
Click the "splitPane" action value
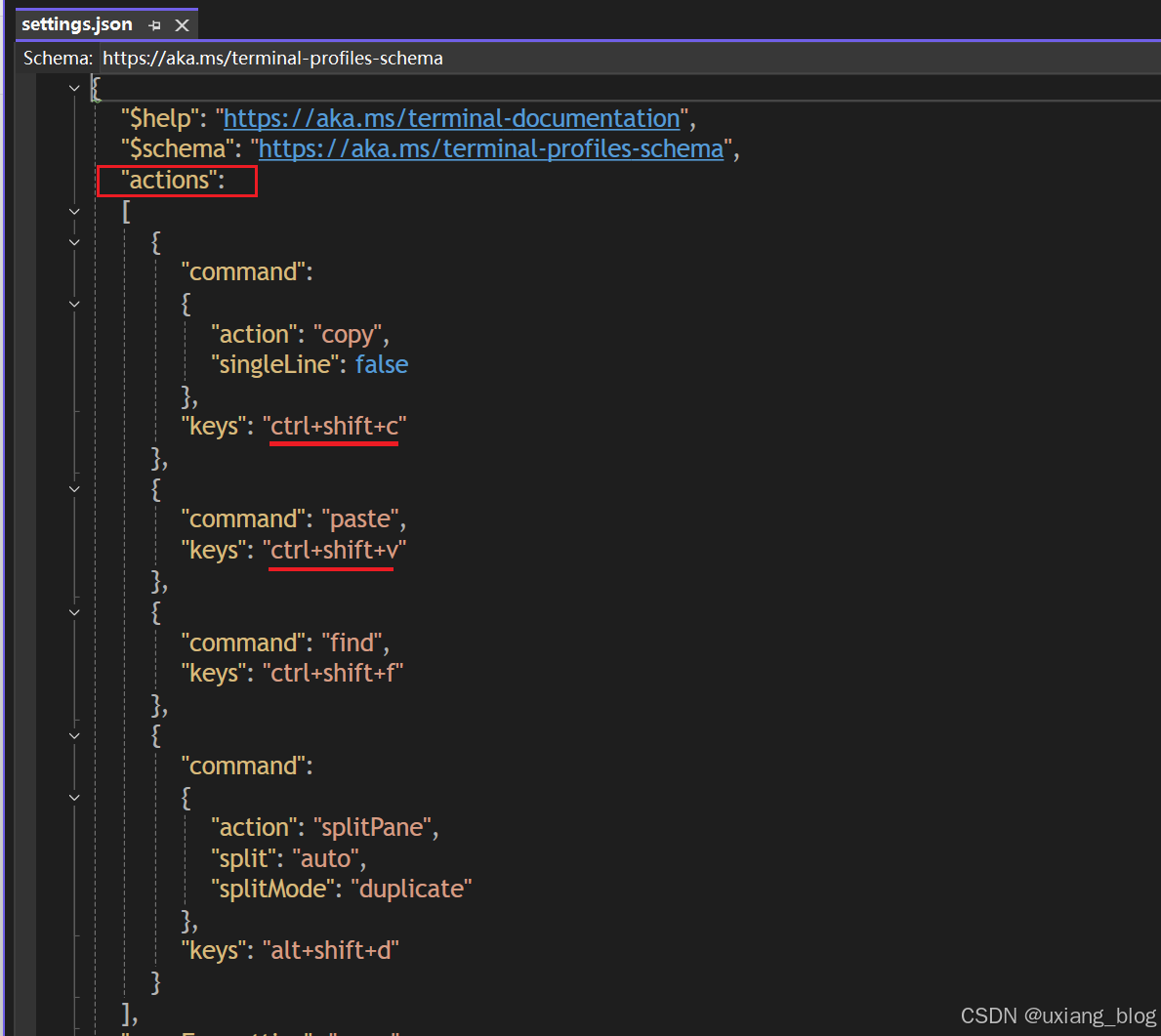(372, 827)
